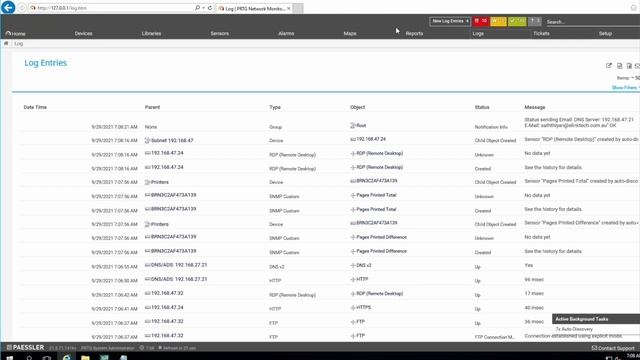Click the New Log Entries button
Image resolution: width=640 pixels, height=360 pixels.
450,21
